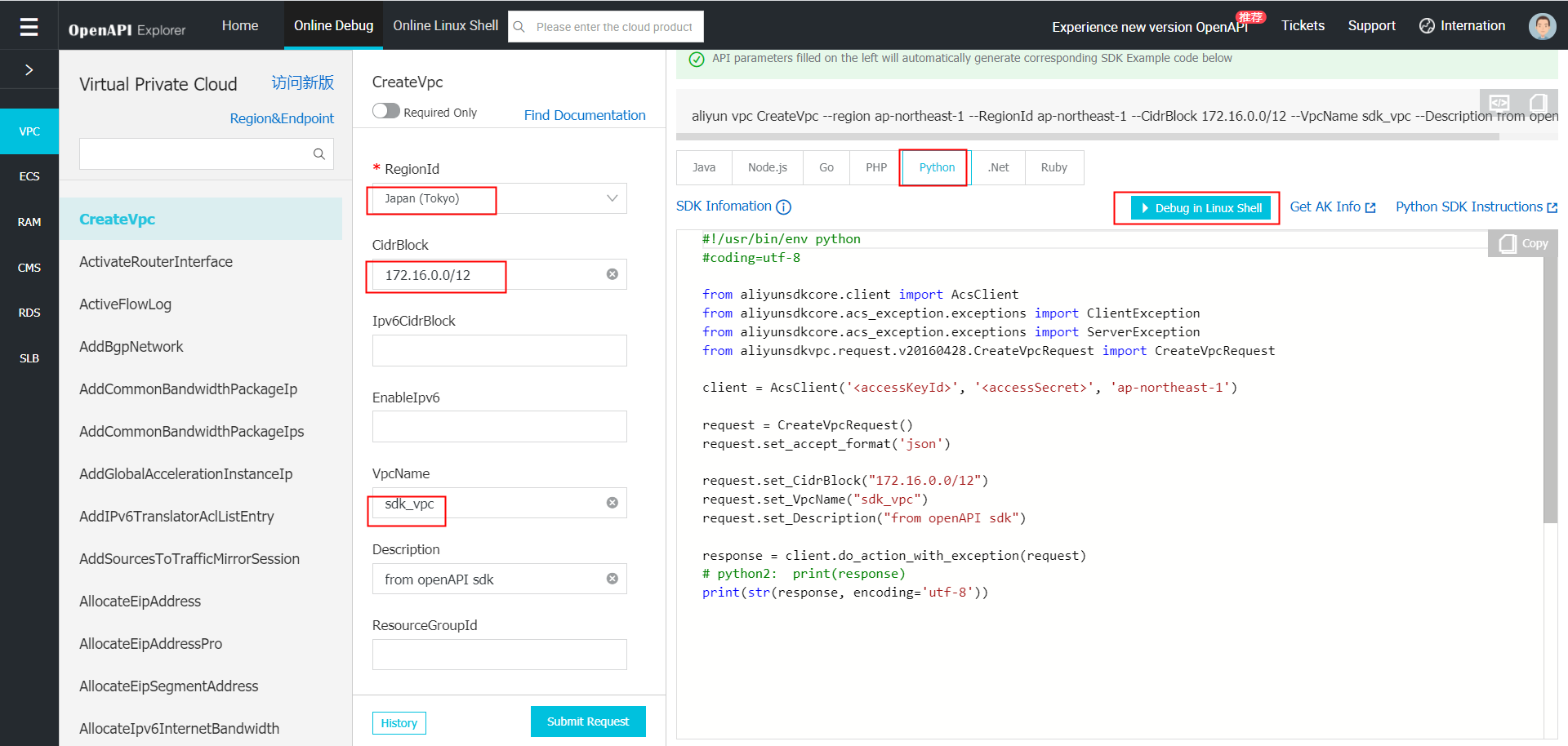Image resolution: width=1568 pixels, height=746 pixels.
Task: Click the ResourceGroupId input field
Action: tap(499, 655)
